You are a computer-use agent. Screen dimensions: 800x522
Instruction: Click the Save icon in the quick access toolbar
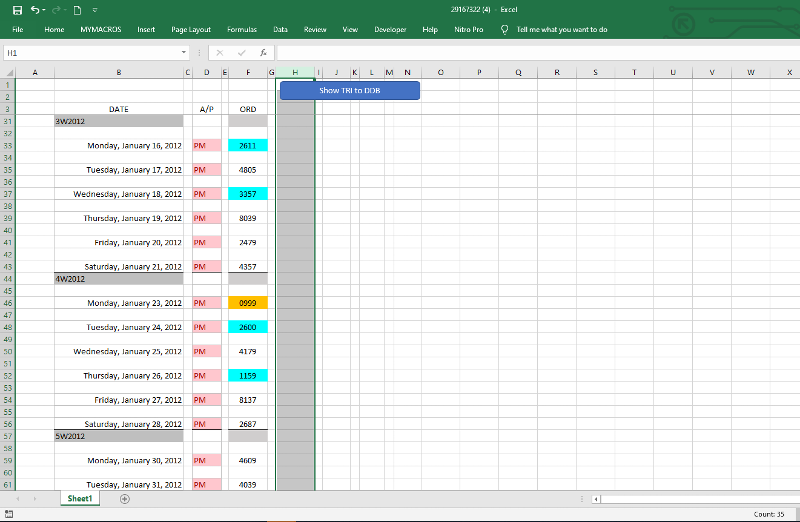[x=17, y=9]
